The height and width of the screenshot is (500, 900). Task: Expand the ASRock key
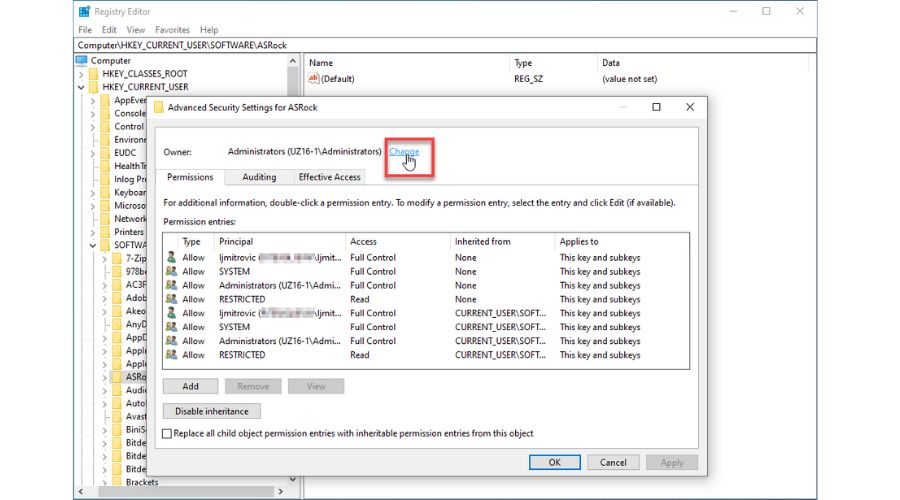(104, 377)
